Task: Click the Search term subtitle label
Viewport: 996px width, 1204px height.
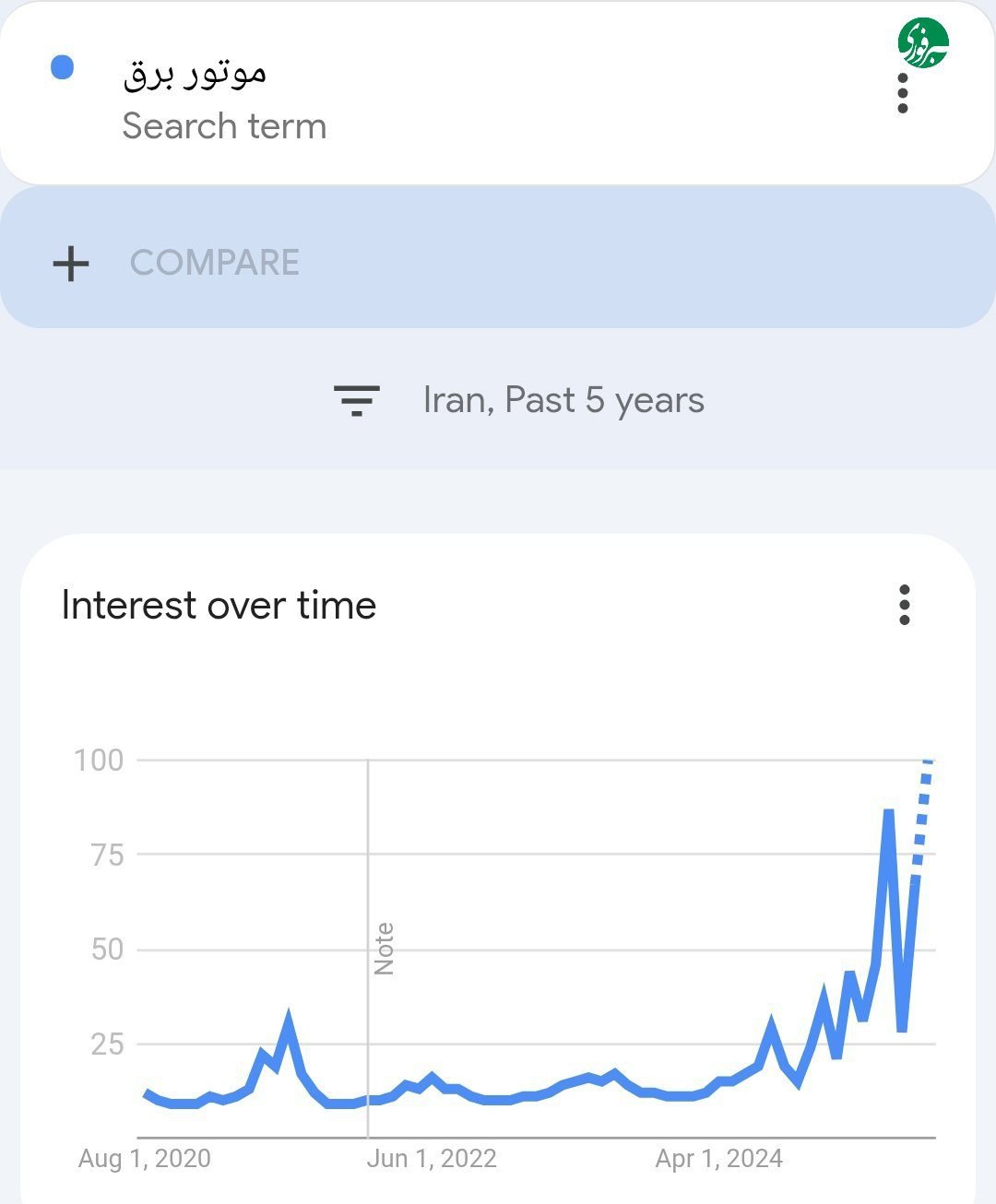Action: (224, 126)
